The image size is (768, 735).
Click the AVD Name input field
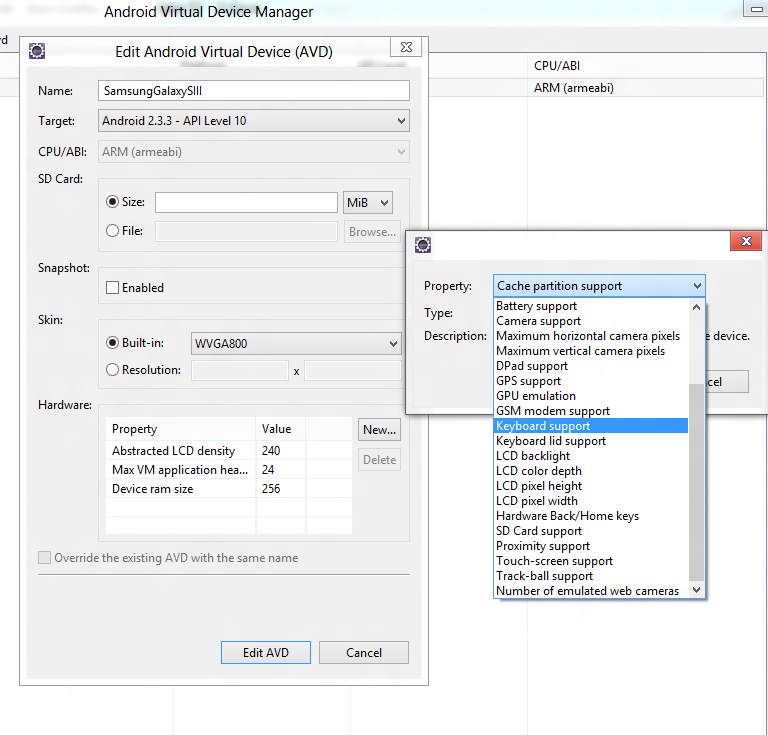point(254,91)
